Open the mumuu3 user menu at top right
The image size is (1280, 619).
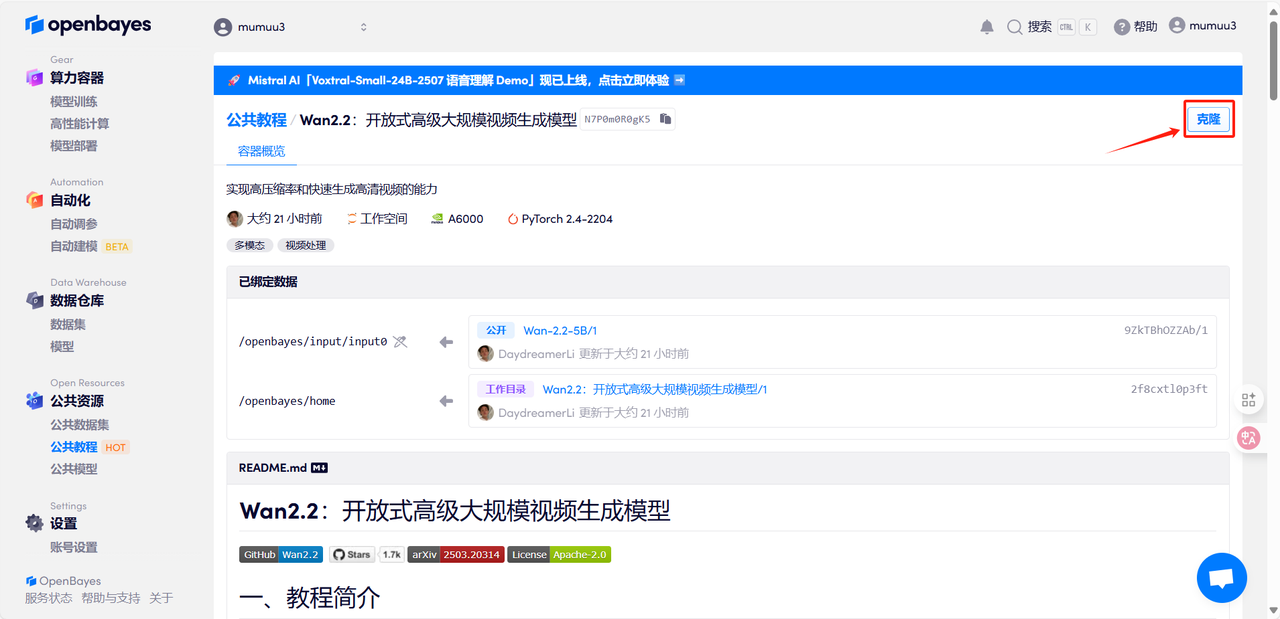(x=1202, y=26)
